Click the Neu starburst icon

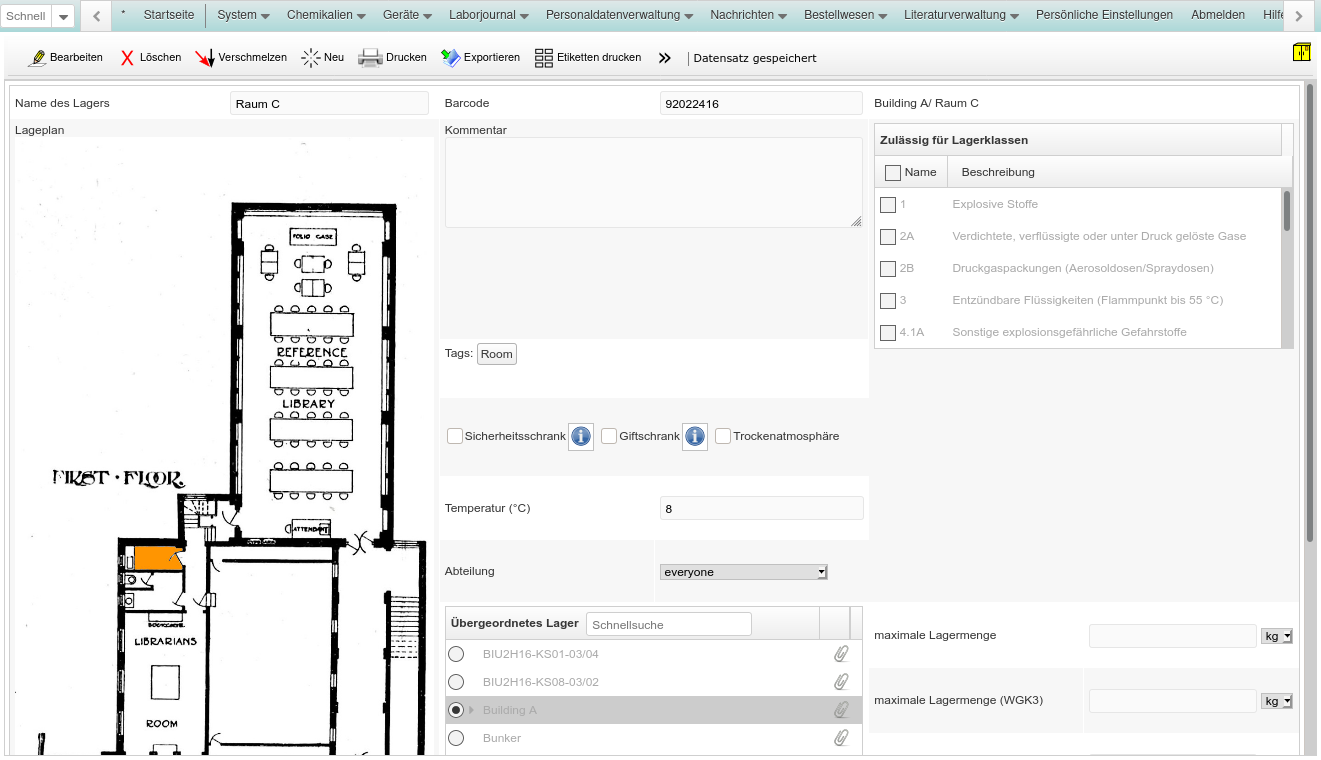311,58
